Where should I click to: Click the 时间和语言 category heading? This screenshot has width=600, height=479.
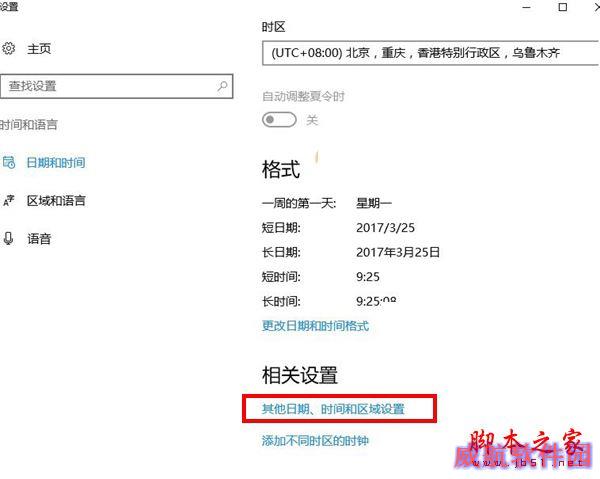point(28,124)
